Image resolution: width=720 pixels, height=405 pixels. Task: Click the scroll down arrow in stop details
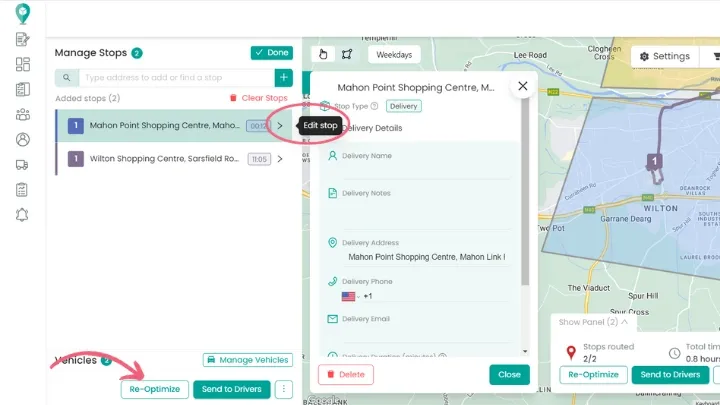(525, 352)
